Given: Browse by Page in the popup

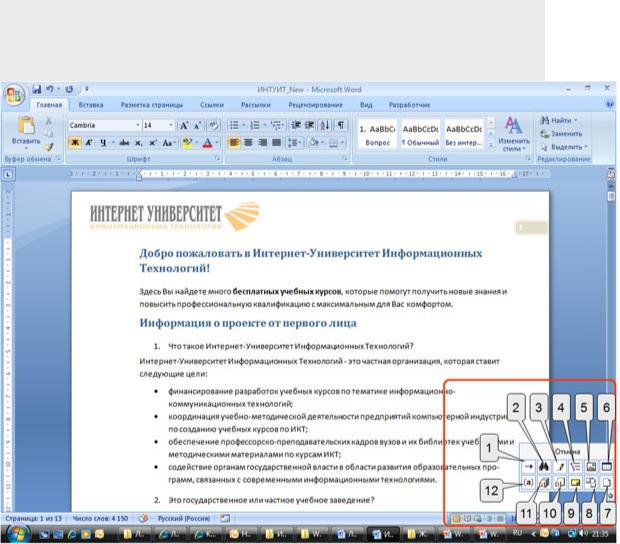Looking at the screenshot, I should pyautogui.click(x=607, y=482).
